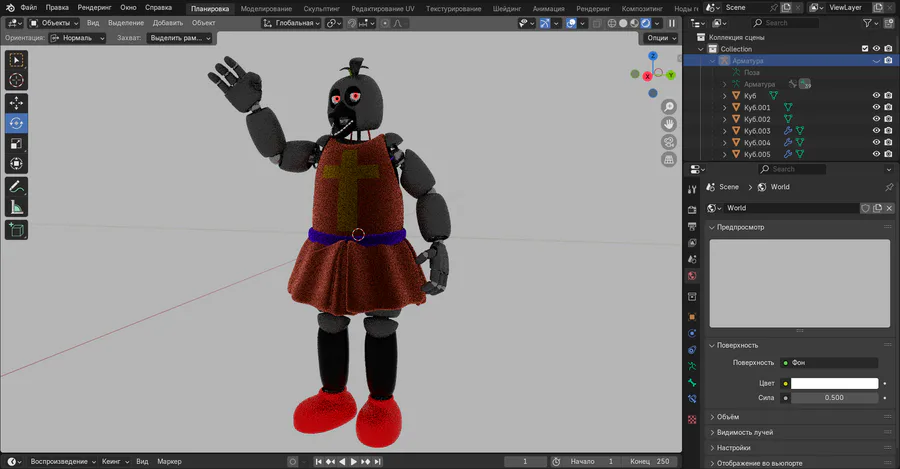Screen dimensions: 900x469
Task: Open the Texture properties tab
Action: [x=692, y=420]
